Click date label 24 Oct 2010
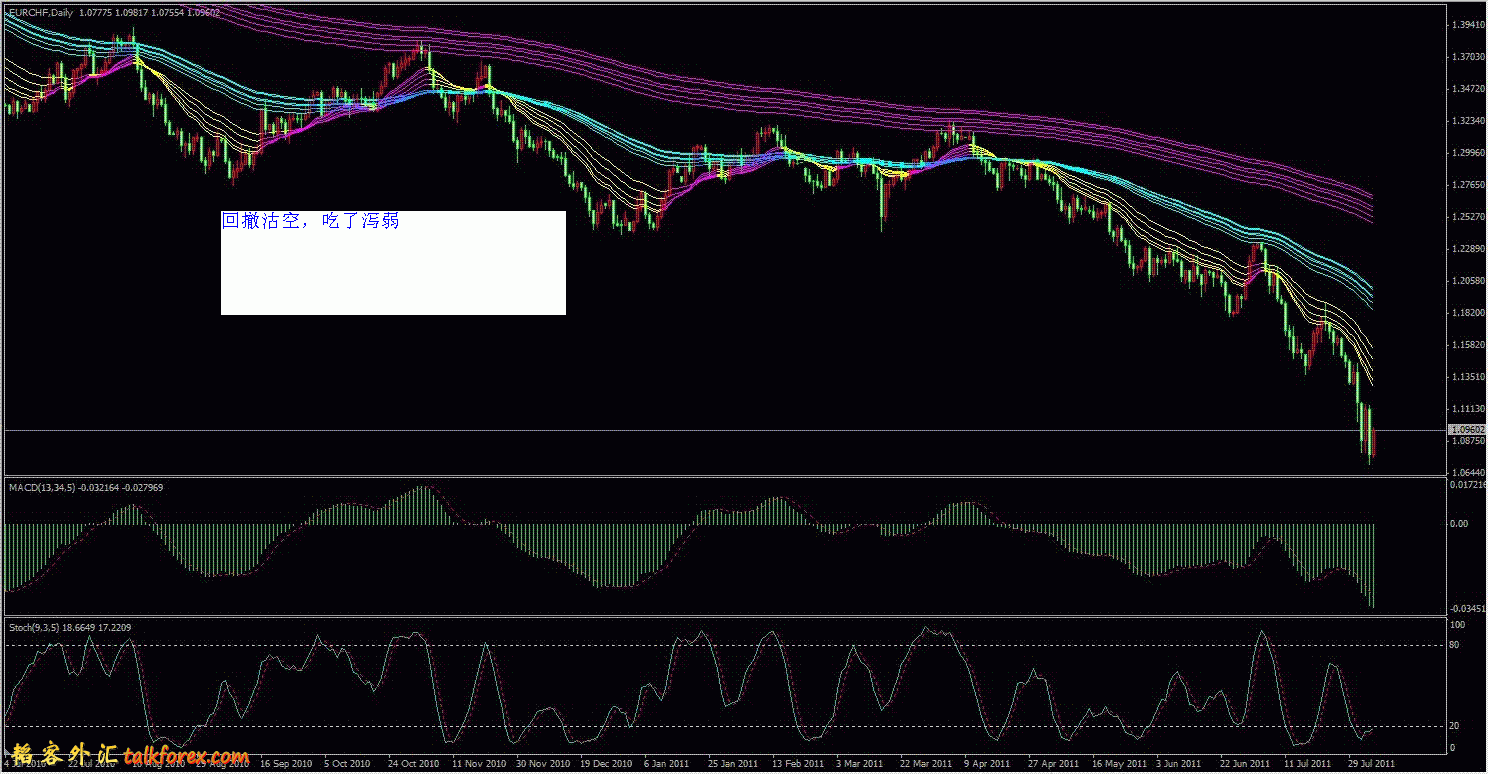The image size is (1488, 774). 414,763
